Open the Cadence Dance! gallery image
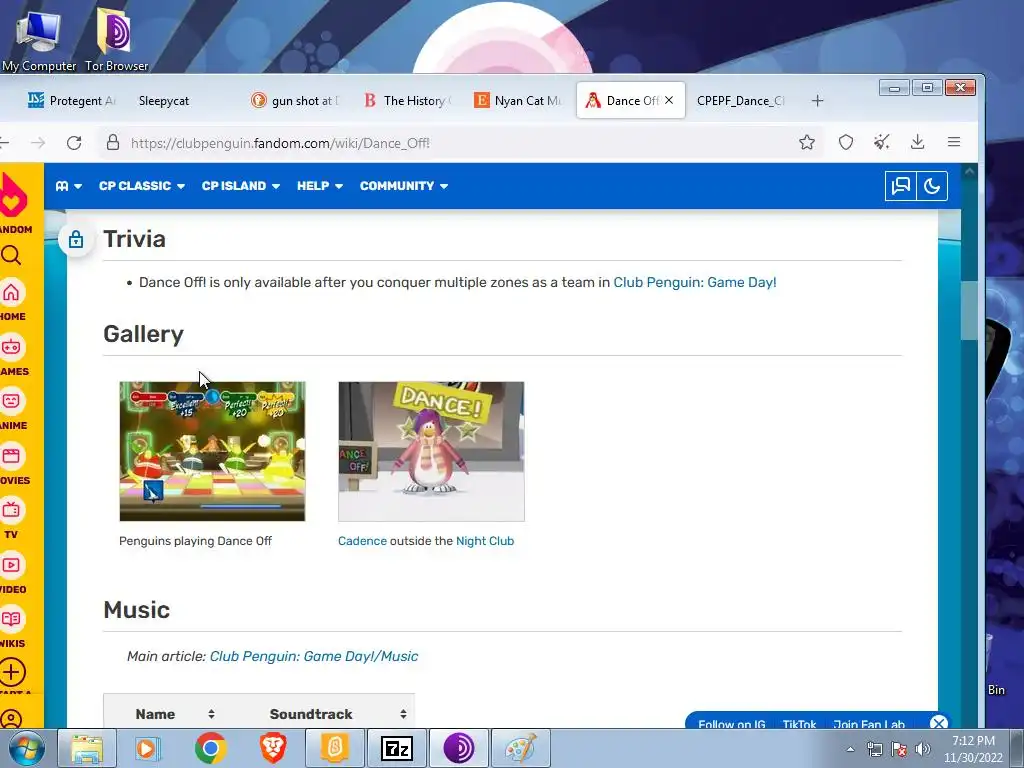 pyautogui.click(x=431, y=451)
